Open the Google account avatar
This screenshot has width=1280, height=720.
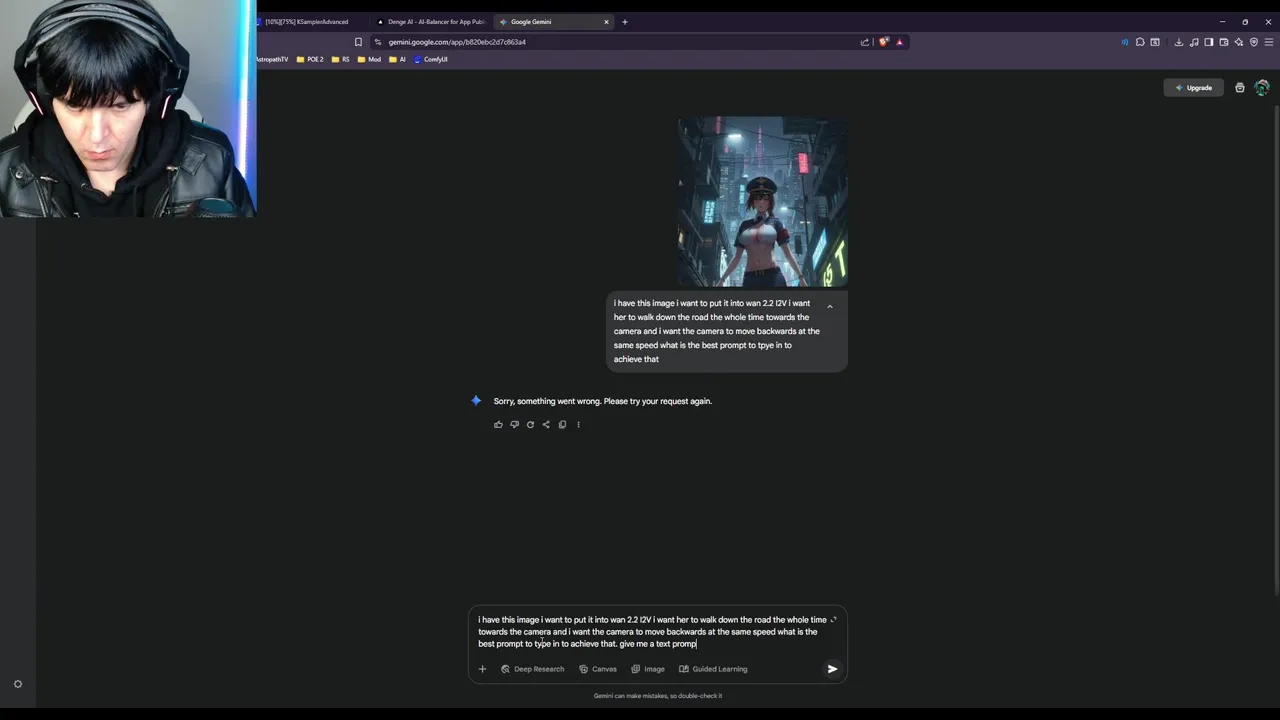(x=1262, y=88)
